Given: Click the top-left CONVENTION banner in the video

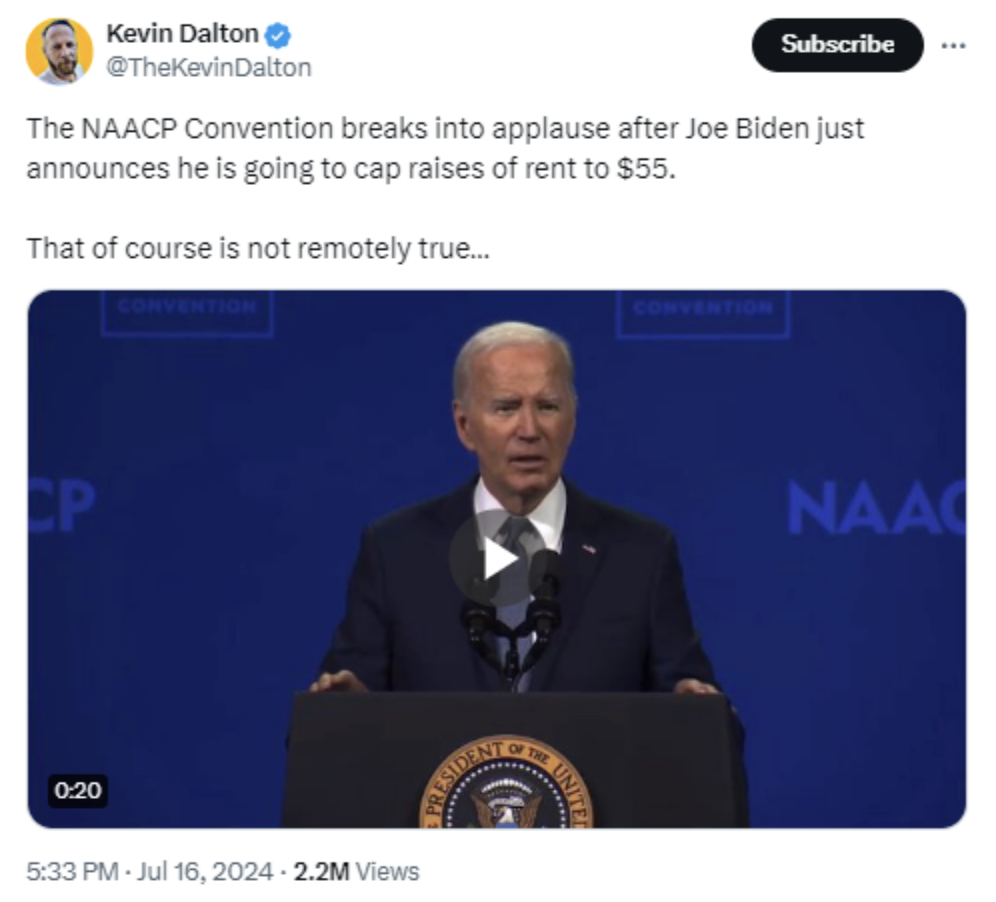Looking at the screenshot, I should coord(187,313).
